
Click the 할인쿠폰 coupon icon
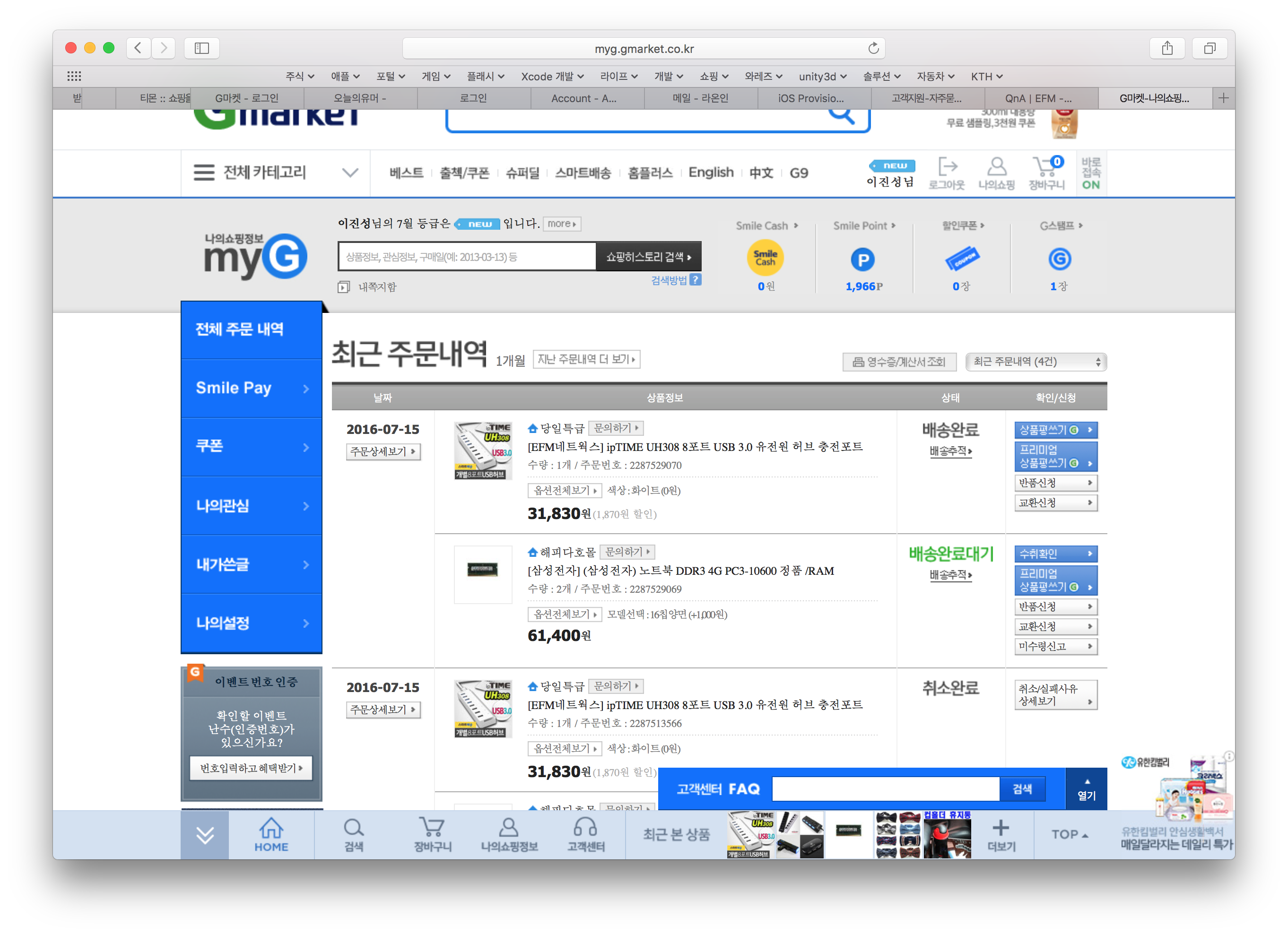[961, 259]
